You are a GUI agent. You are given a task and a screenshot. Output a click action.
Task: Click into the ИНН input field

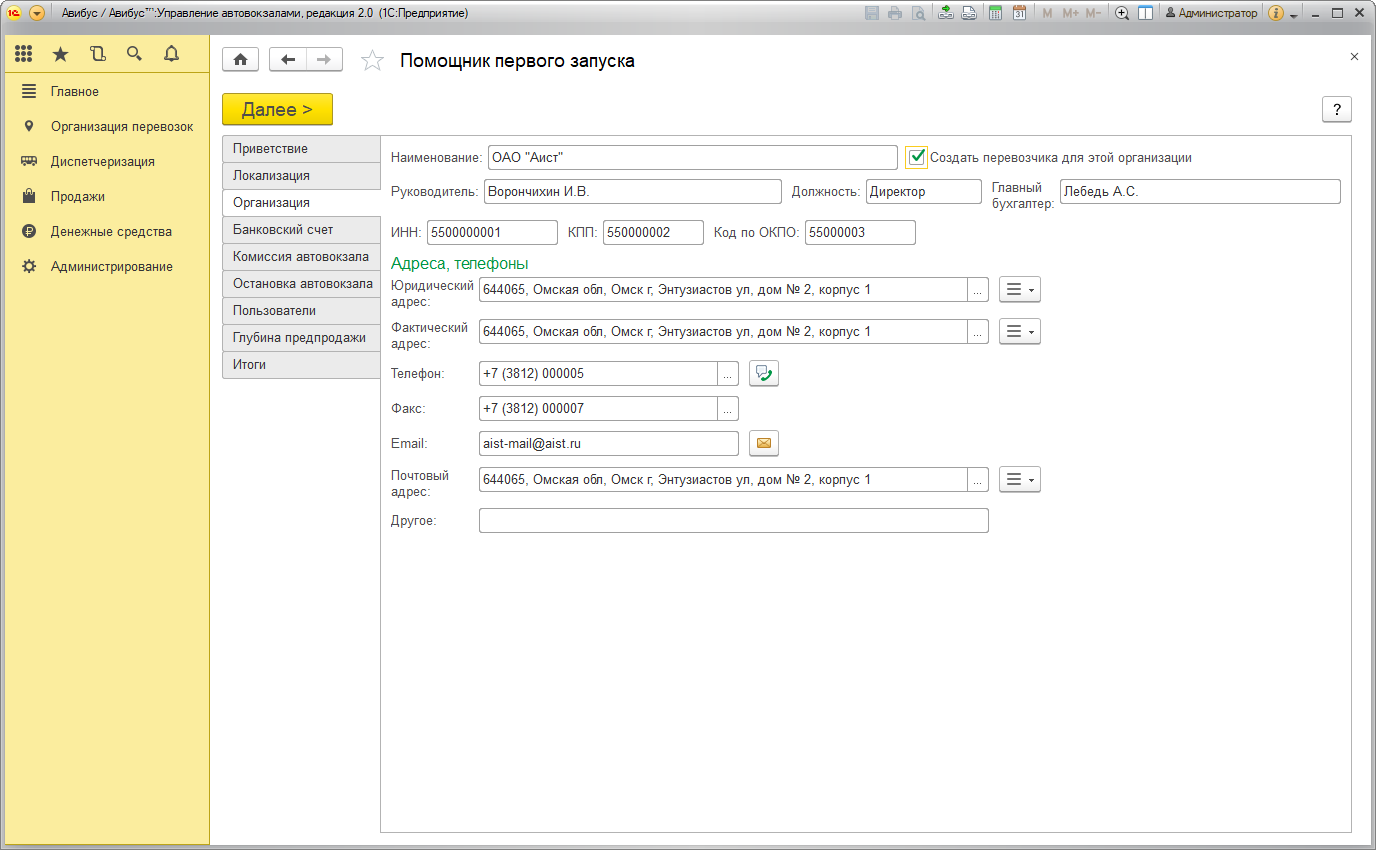tap(491, 232)
